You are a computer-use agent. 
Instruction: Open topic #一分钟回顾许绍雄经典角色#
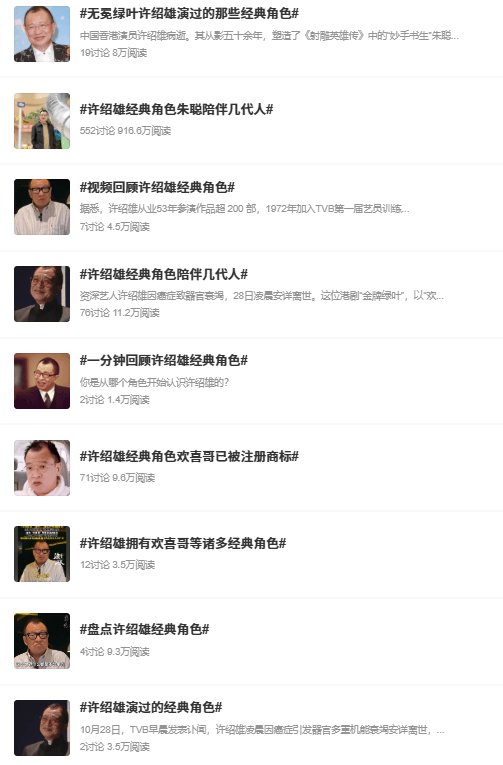164,361
